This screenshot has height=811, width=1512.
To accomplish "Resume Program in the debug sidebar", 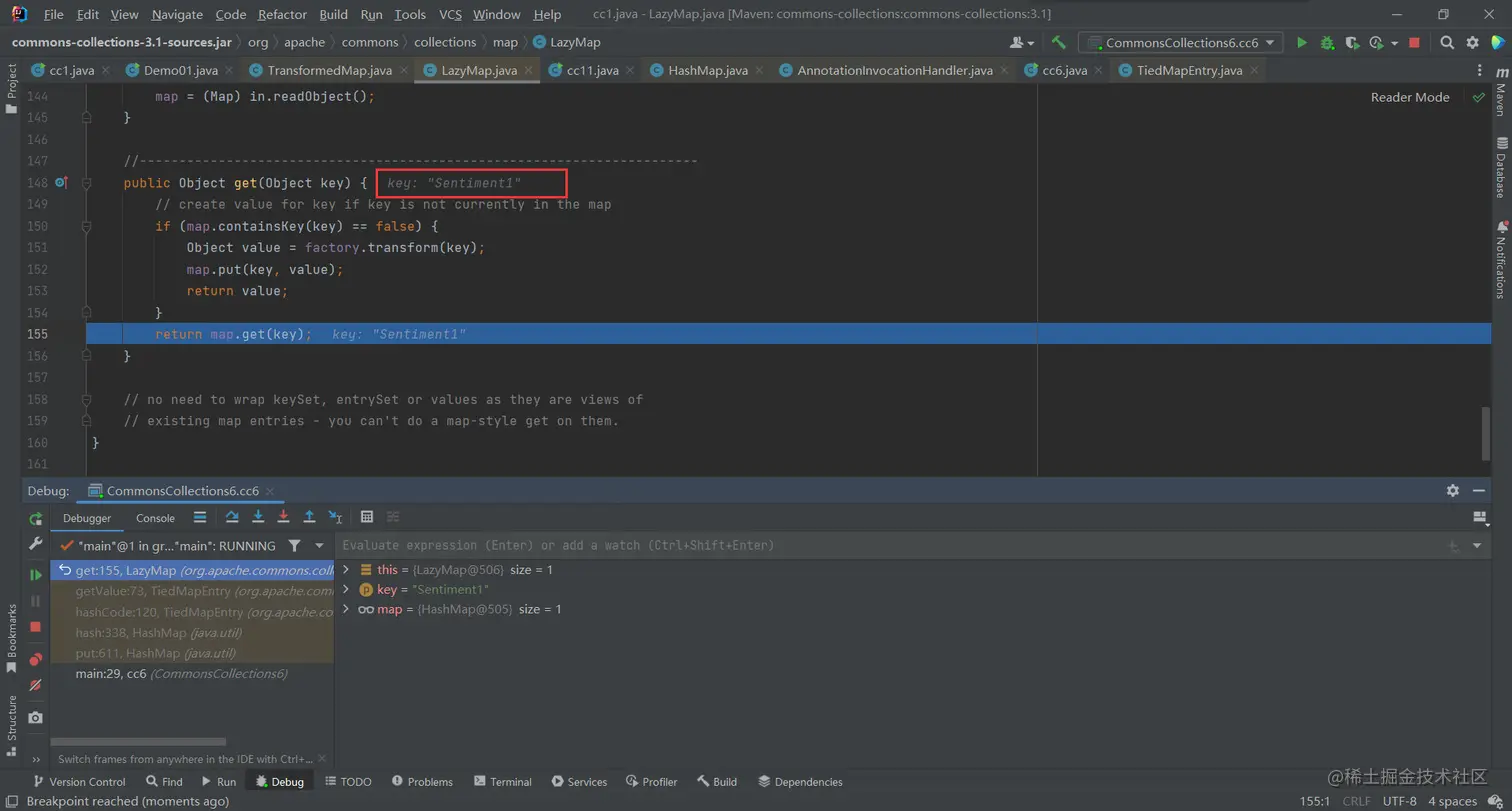I will coord(36,575).
